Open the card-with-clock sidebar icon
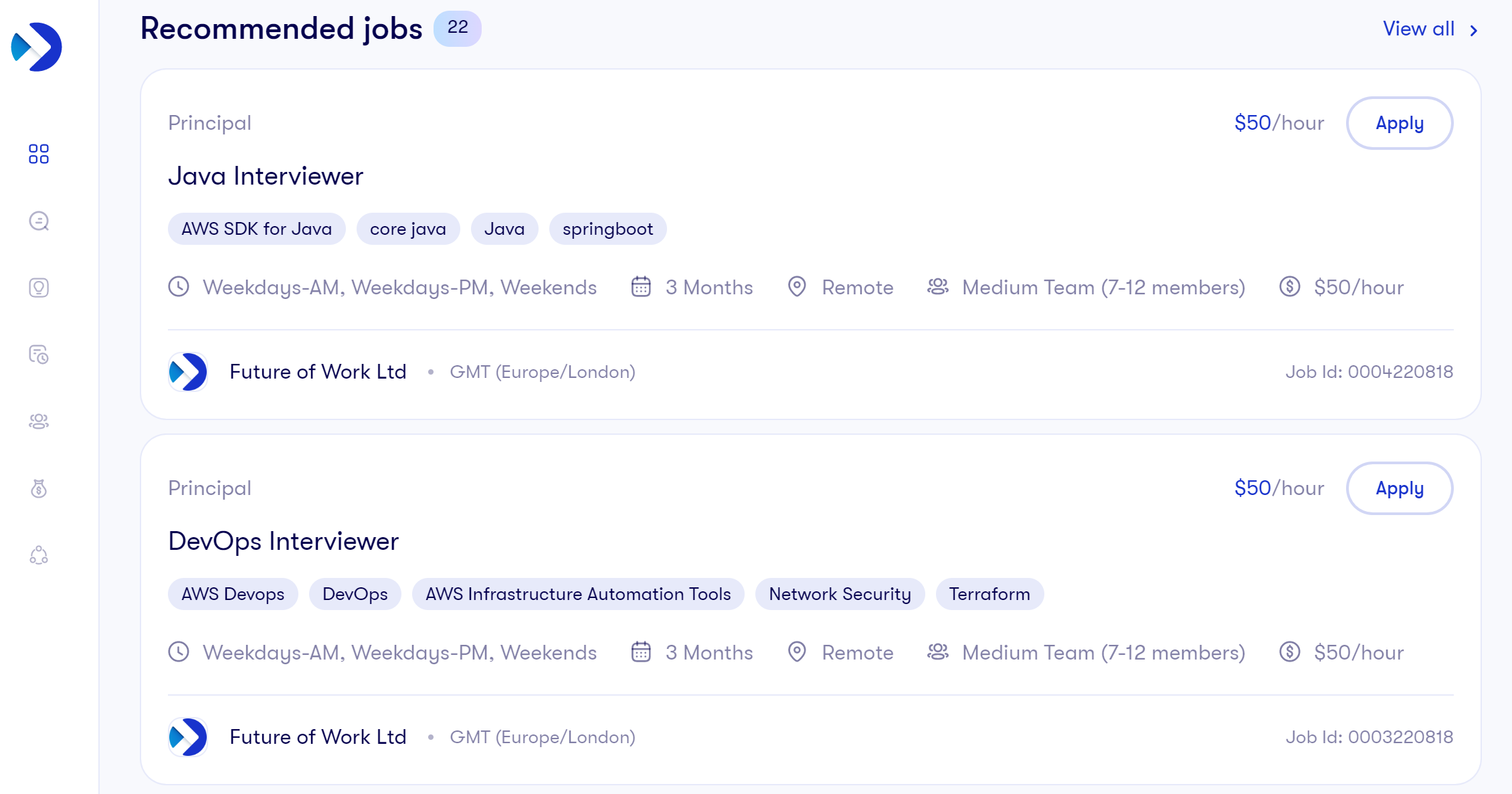Image resolution: width=1512 pixels, height=794 pixels. pyautogui.click(x=39, y=355)
